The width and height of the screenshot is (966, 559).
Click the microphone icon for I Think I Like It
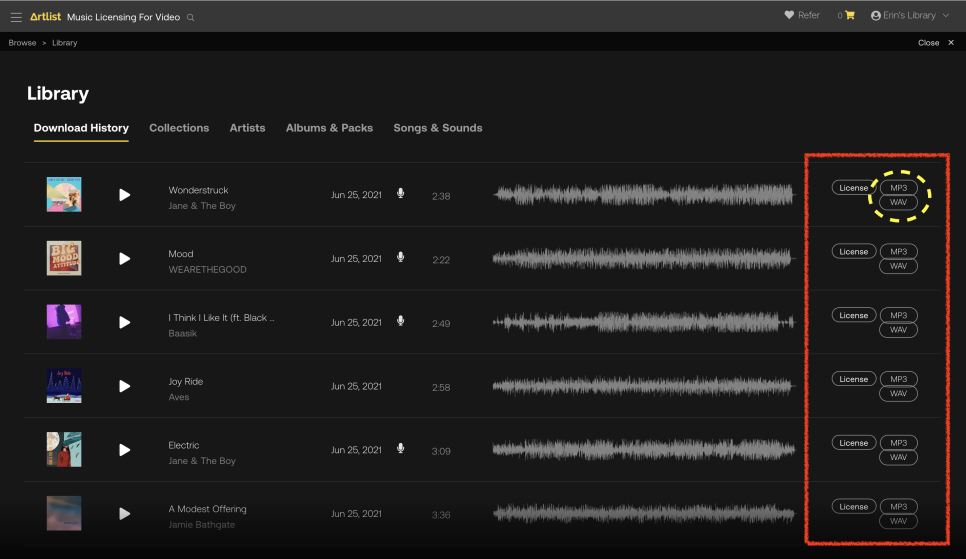[x=400, y=321]
